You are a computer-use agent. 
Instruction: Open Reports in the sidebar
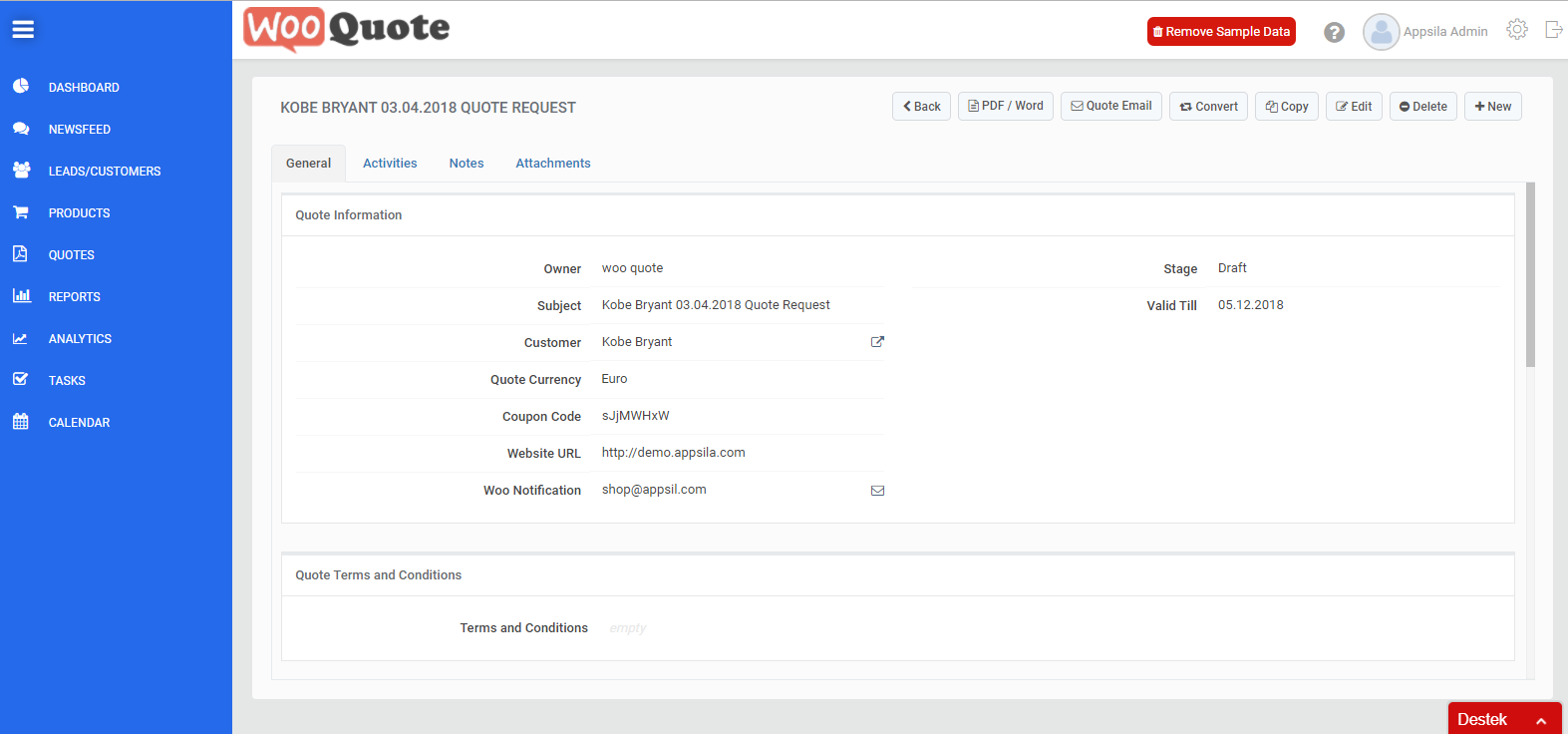(x=75, y=297)
